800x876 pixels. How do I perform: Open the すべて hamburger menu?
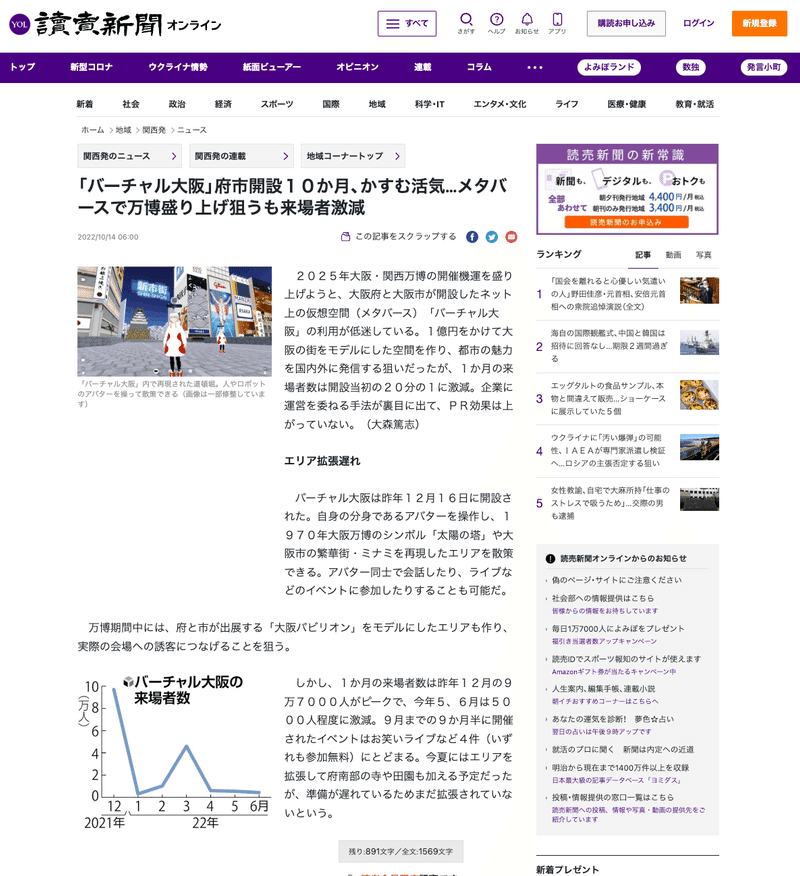[x=407, y=23]
